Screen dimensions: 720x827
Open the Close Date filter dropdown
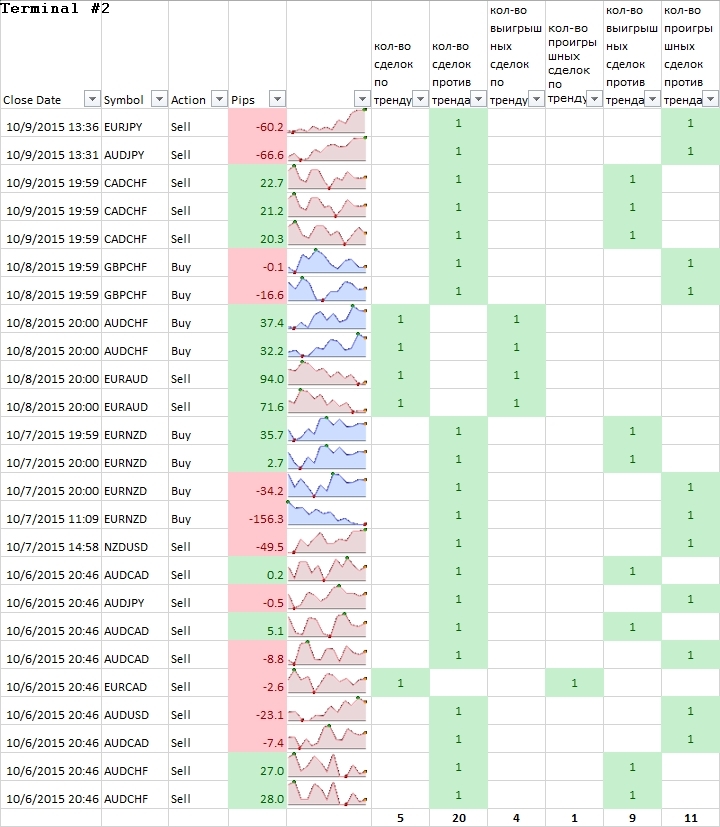tap(92, 99)
